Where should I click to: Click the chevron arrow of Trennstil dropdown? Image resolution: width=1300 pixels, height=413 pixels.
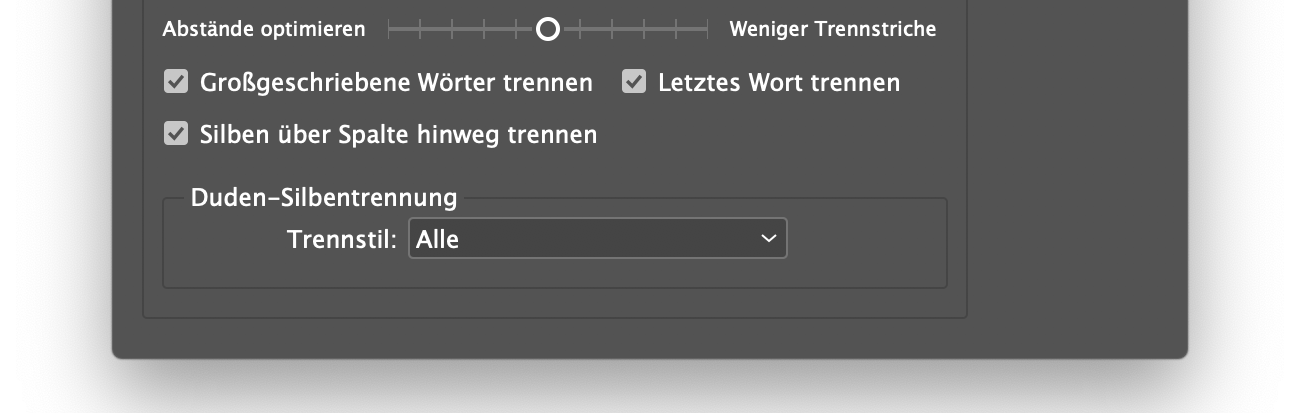pyautogui.click(x=768, y=238)
